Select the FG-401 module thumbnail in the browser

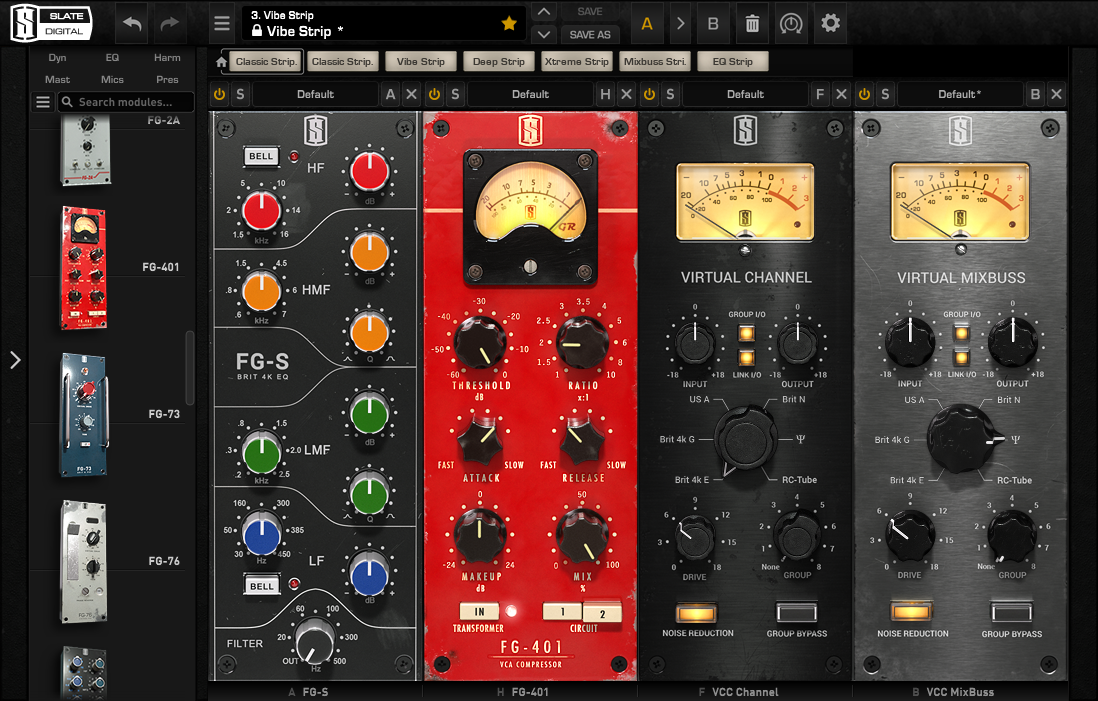pos(84,268)
